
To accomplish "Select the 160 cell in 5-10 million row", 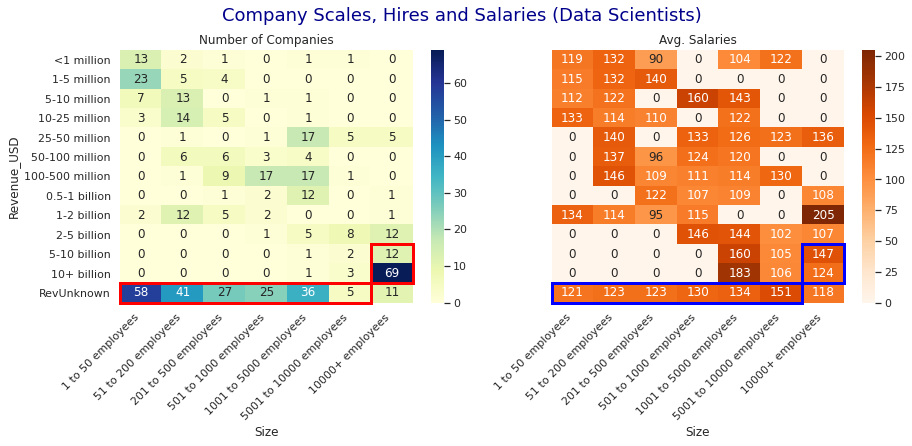I will pos(698,98).
